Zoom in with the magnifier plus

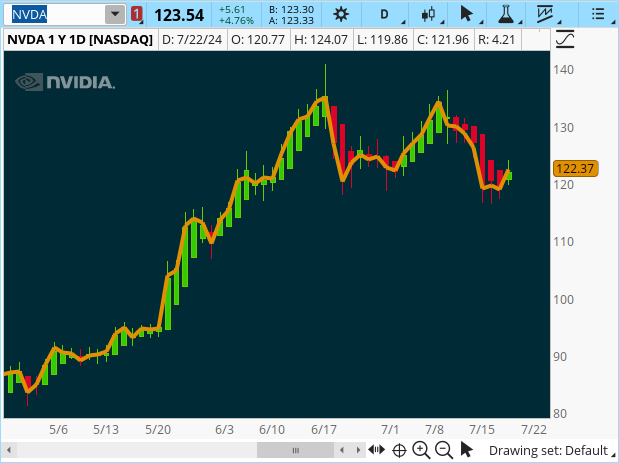pyautogui.click(x=421, y=450)
